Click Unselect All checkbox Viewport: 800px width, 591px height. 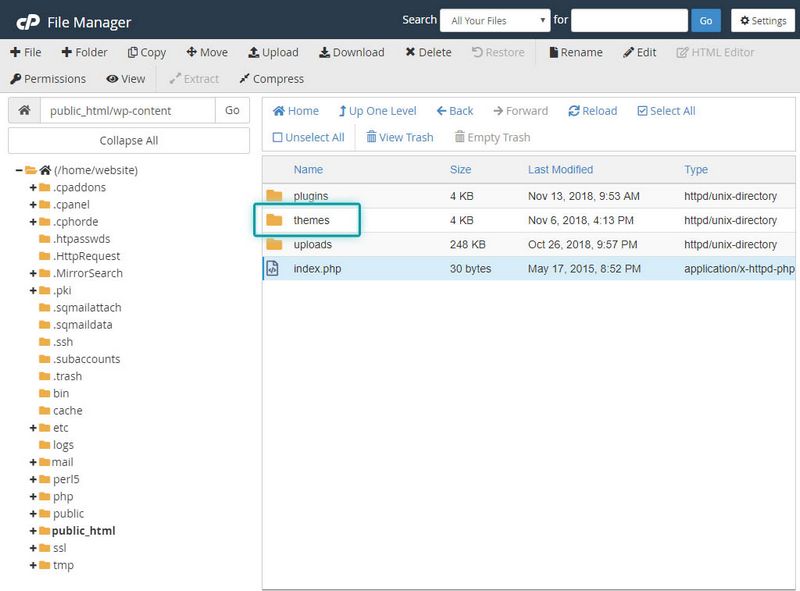277,137
